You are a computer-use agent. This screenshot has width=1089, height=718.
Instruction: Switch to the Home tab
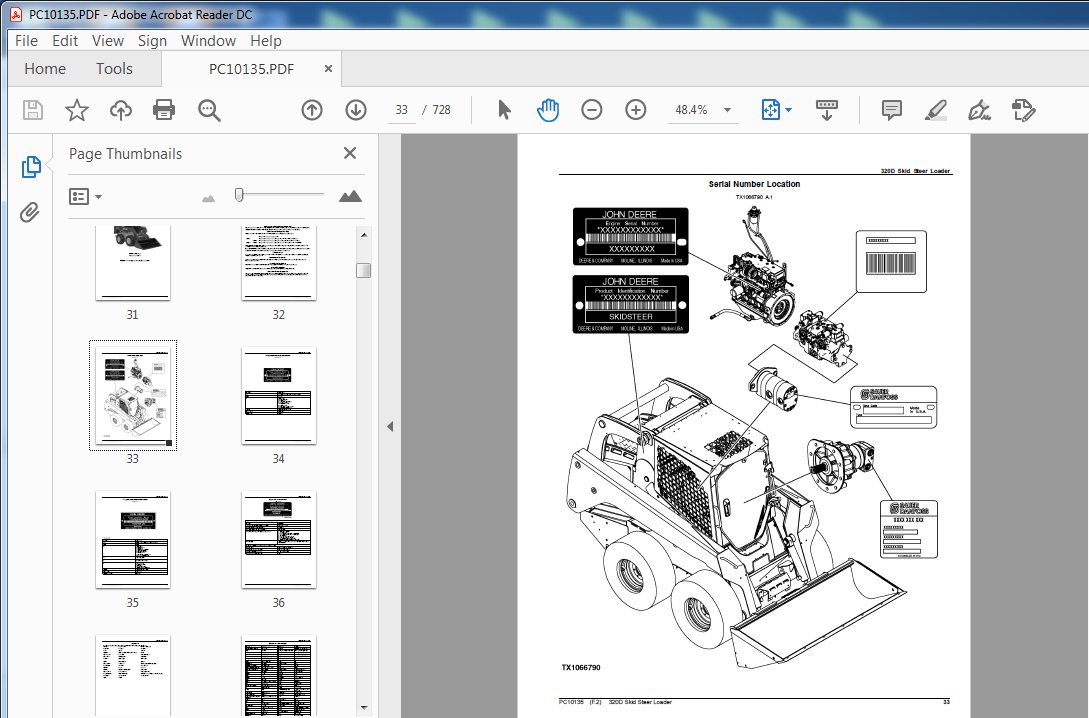tap(44, 69)
